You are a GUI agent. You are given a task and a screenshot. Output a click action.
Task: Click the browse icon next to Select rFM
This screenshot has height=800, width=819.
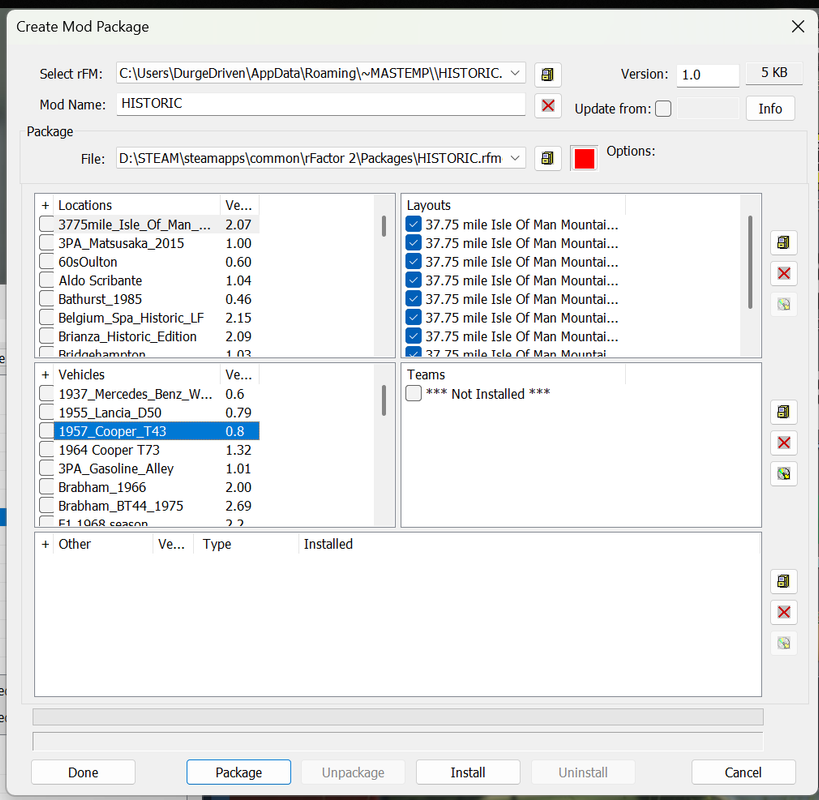tap(547, 74)
